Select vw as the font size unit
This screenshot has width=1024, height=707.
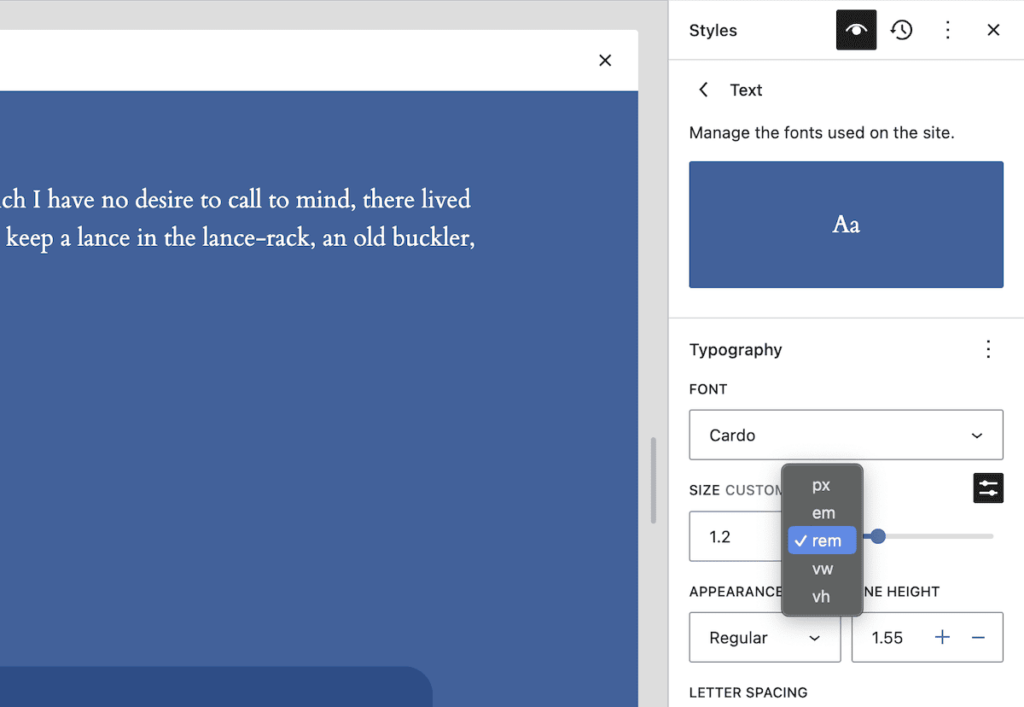[x=821, y=568]
